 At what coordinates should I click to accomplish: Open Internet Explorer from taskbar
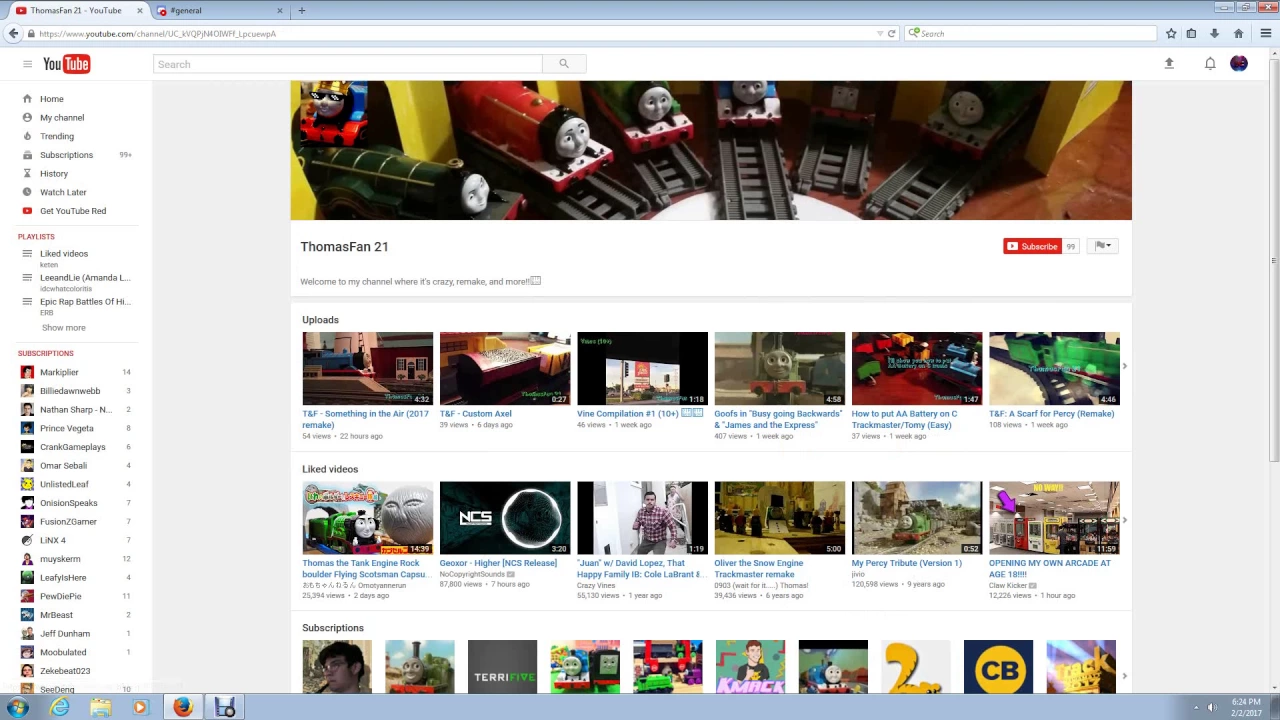click(60, 708)
